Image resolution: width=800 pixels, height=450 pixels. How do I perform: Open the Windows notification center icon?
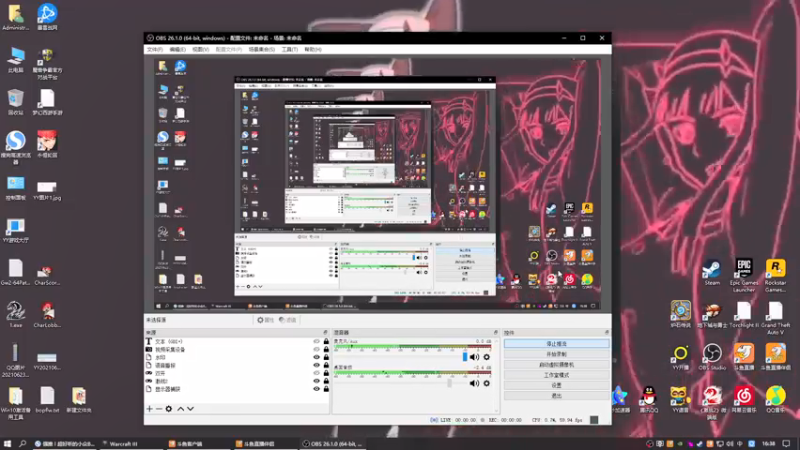coord(786,444)
